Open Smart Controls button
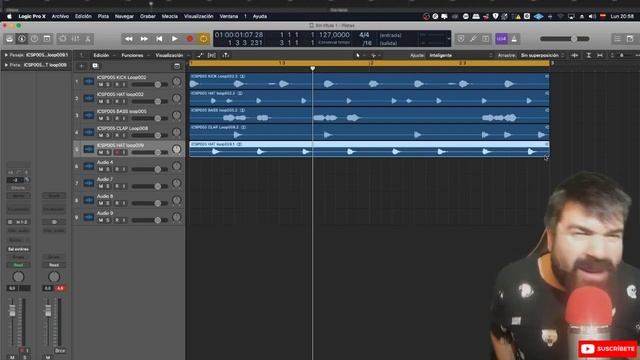The height and width of the screenshot is (360, 640). pyautogui.click(x=63, y=39)
